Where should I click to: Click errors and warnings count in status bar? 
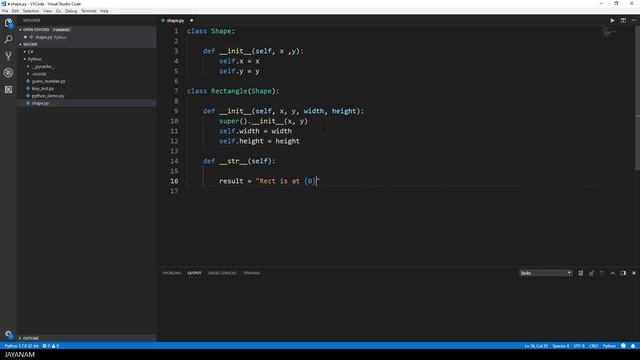tap(51, 346)
